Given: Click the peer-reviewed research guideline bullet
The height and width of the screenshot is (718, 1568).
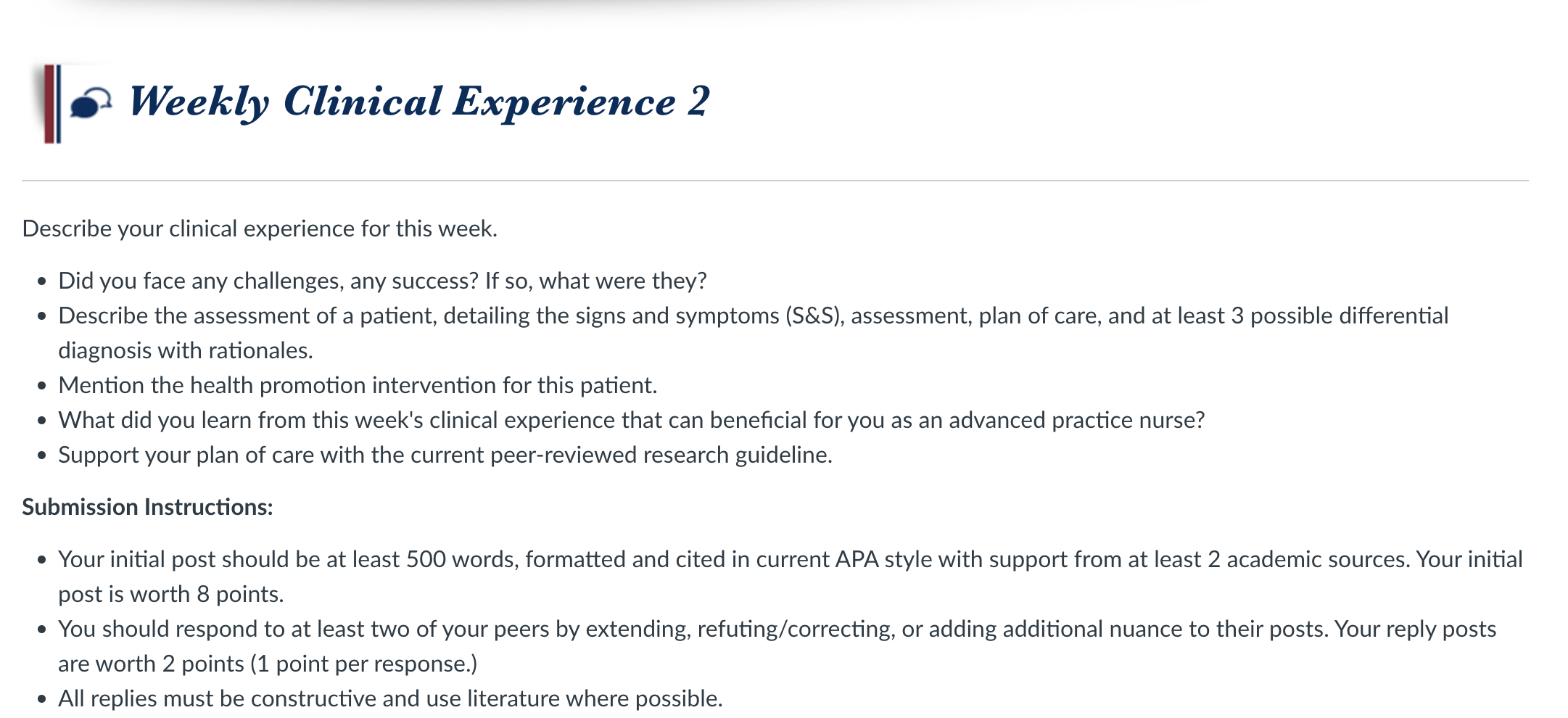Looking at the screenshot, I should tap(445, 455).
